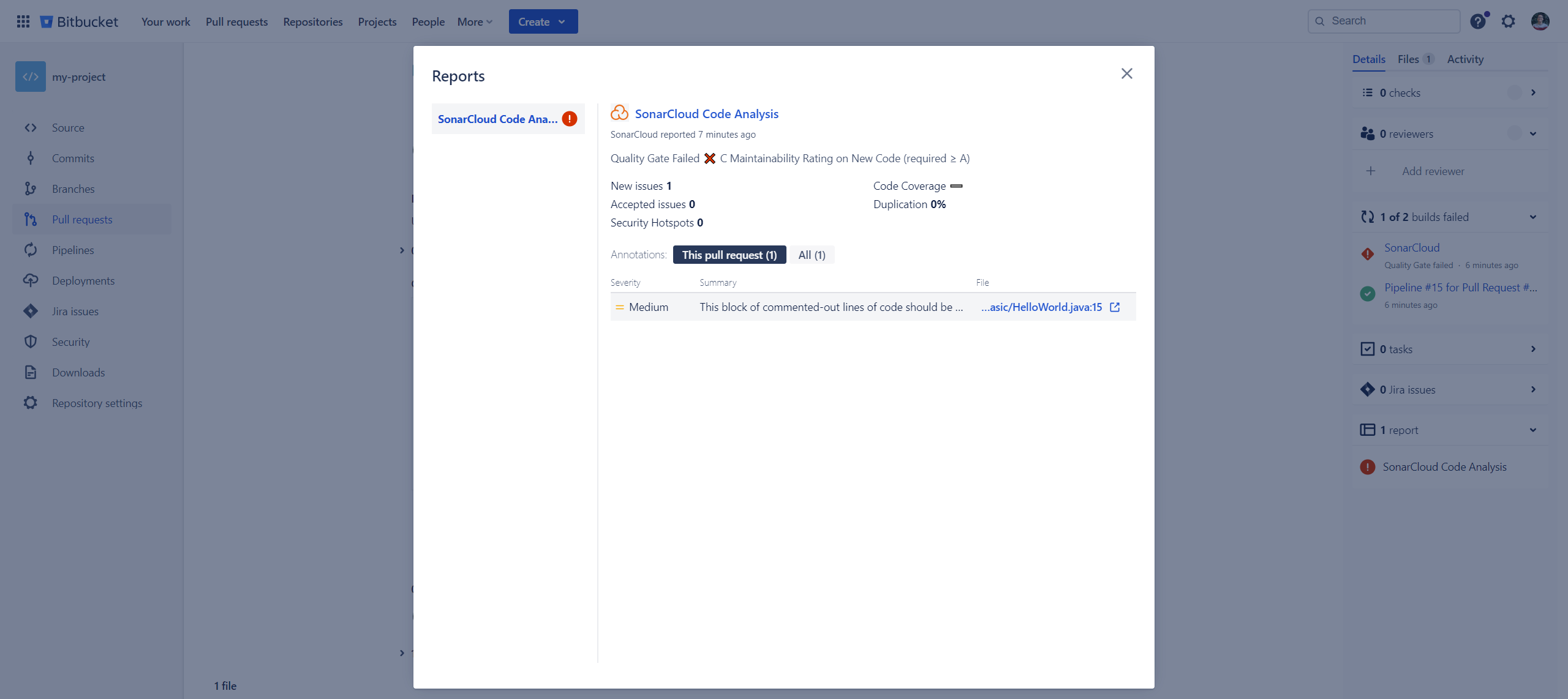The height and width of the screenshot is (699, 1568).
Task: Switch annotations filter to All (1)
Action: (x=812, y=255)
